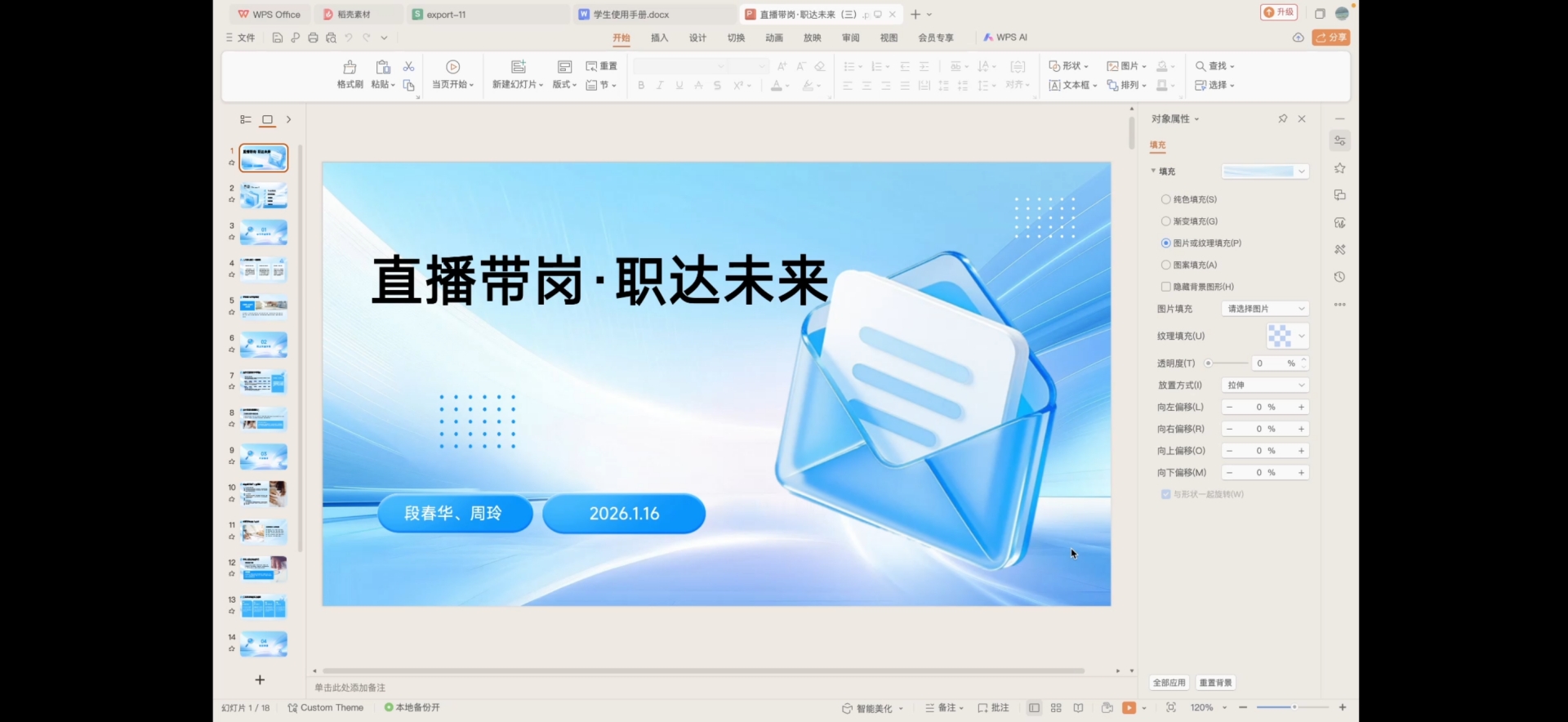Image resolution: width=1568 pixels, height=722 pixels.
Task: Open the Insert (插入) ribbon tab
Action: pos(659,38)
